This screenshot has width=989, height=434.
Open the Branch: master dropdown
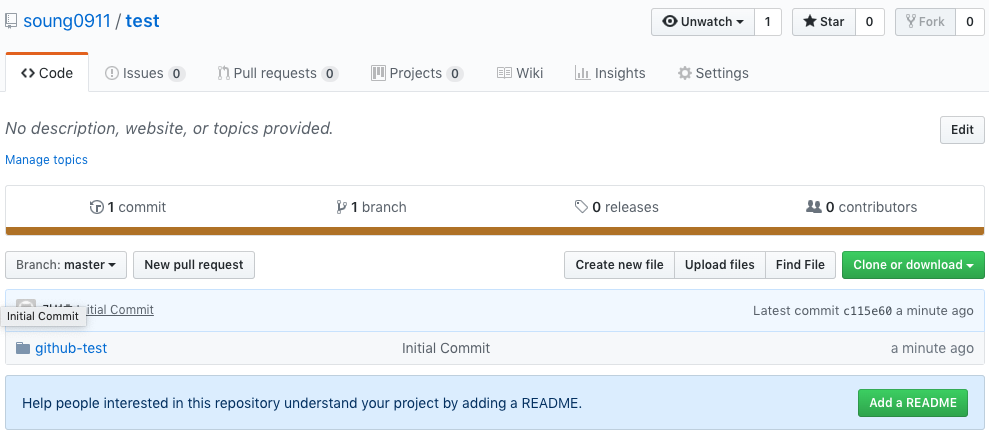66,265
